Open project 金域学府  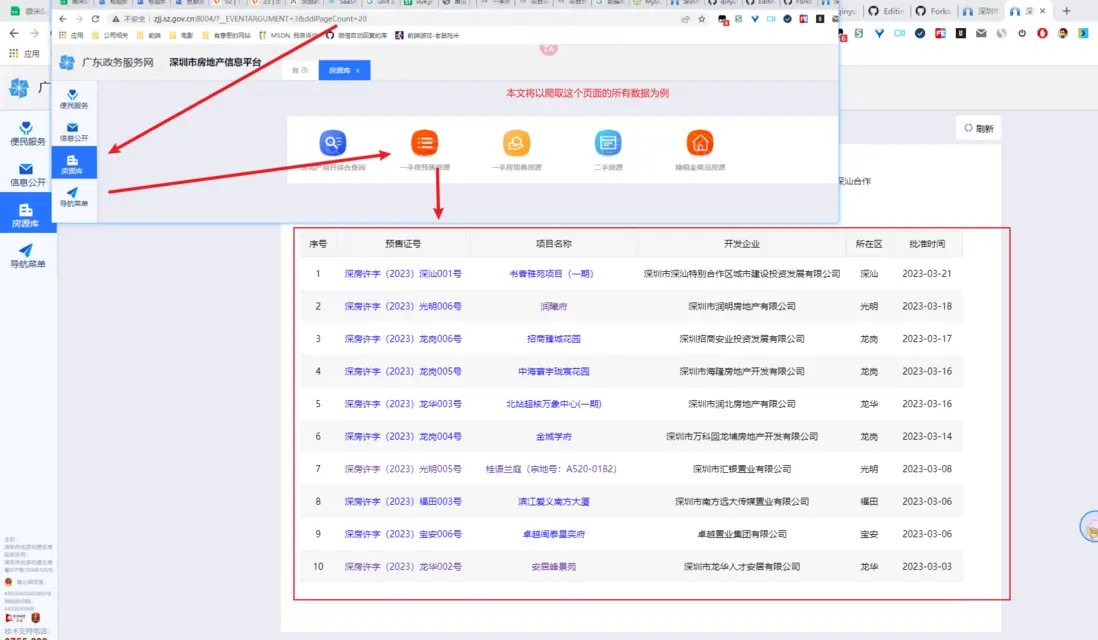pyautogui.click(x=553, y=436)
